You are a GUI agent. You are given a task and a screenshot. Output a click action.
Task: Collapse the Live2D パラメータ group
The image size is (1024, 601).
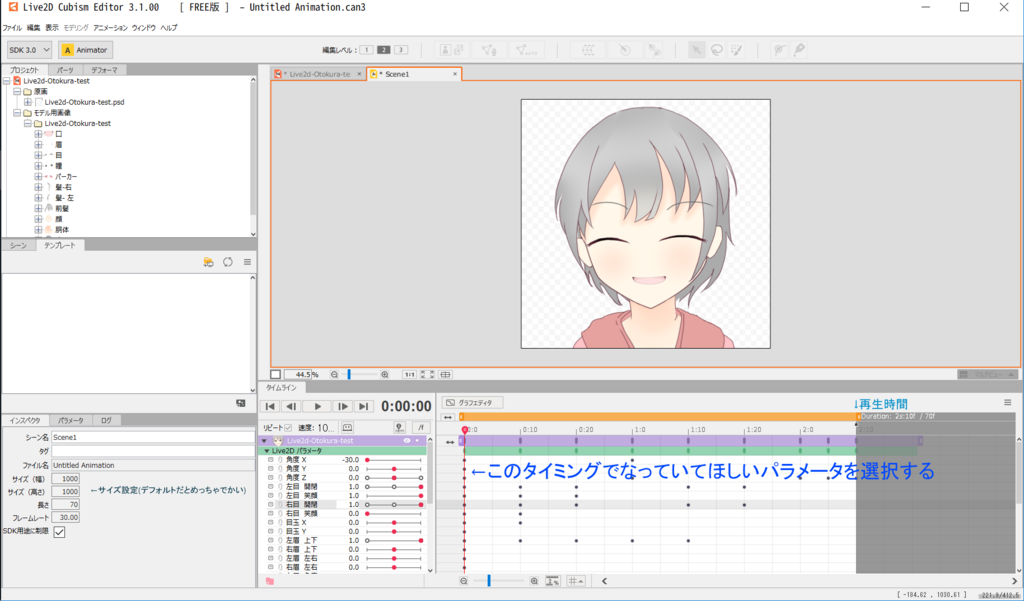click(266, 451)
